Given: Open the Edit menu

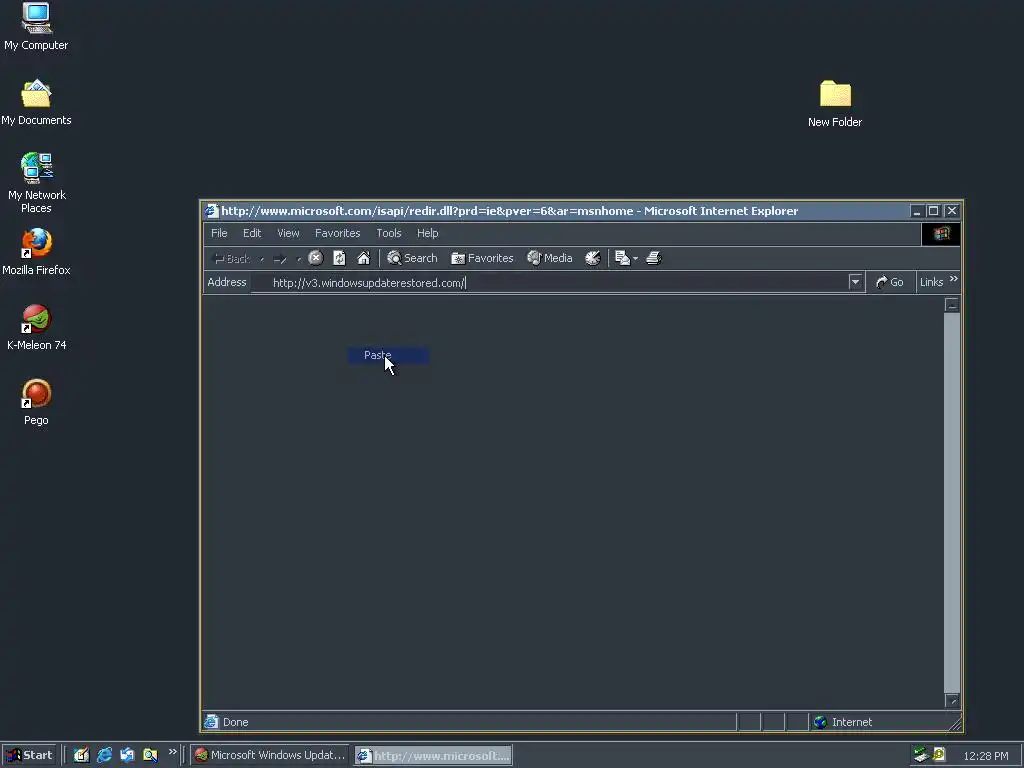Looking at the screenshot, I should coord(252,233).
